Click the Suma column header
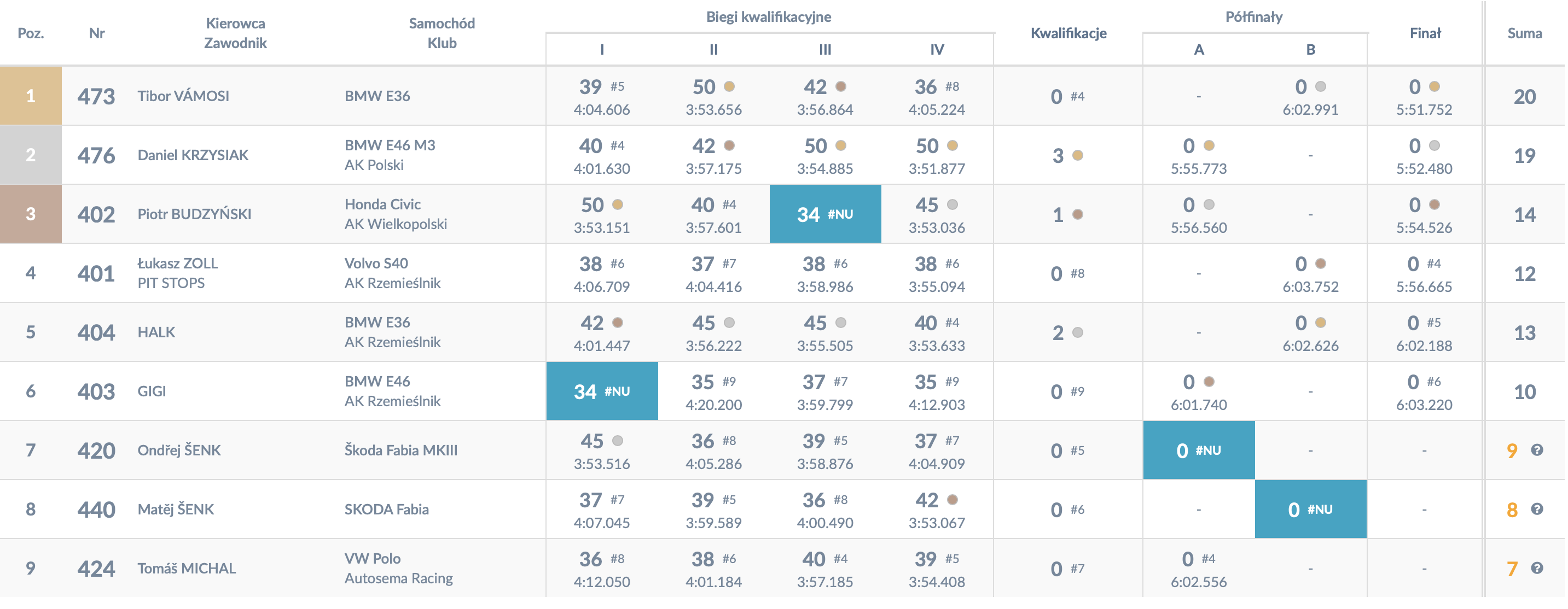 [x=1524, y=33]
